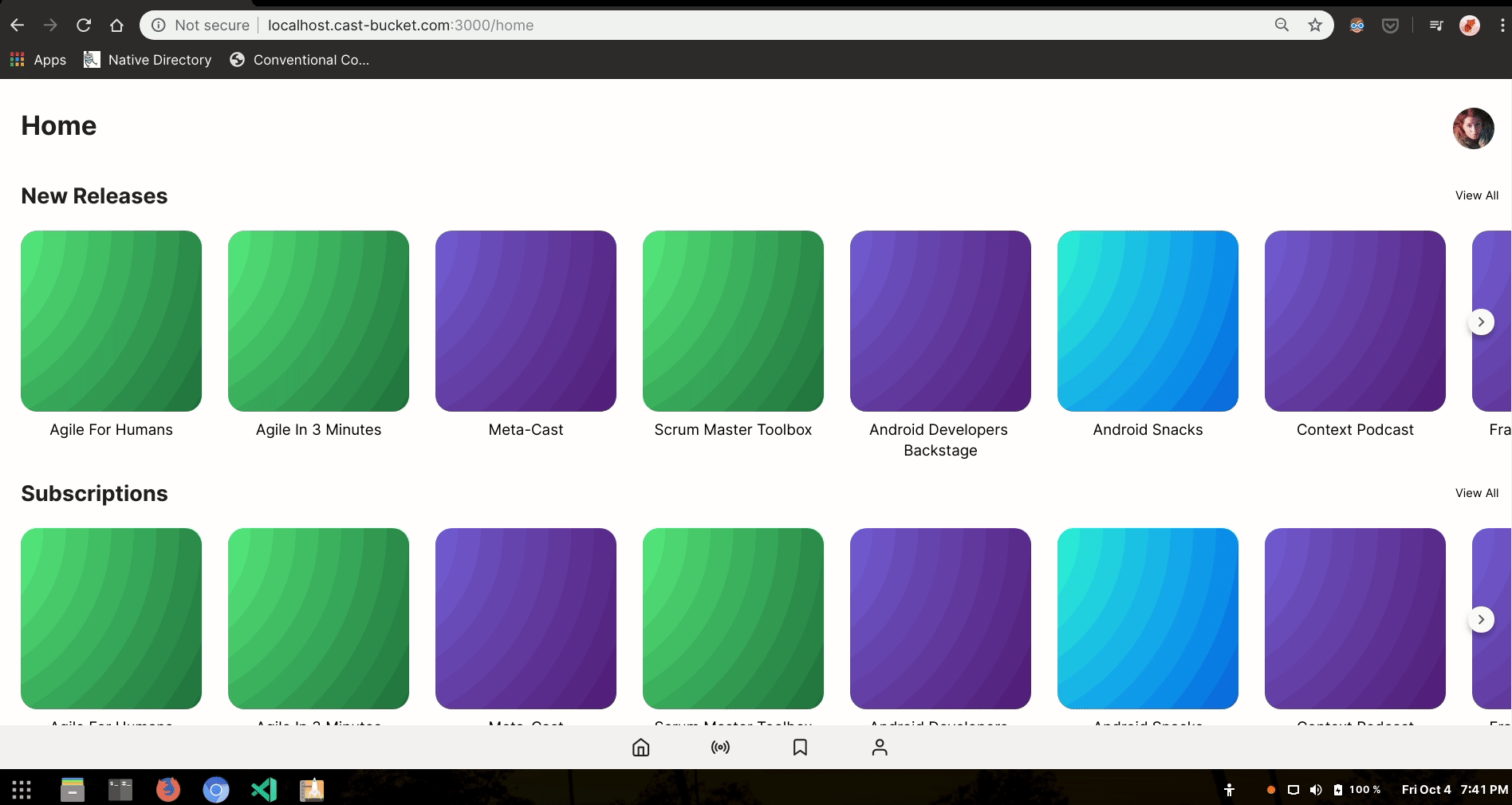Screen dimensions: 1512x805
Task: Open the display icon in system tray
Action: click(x=1293, y=790)
